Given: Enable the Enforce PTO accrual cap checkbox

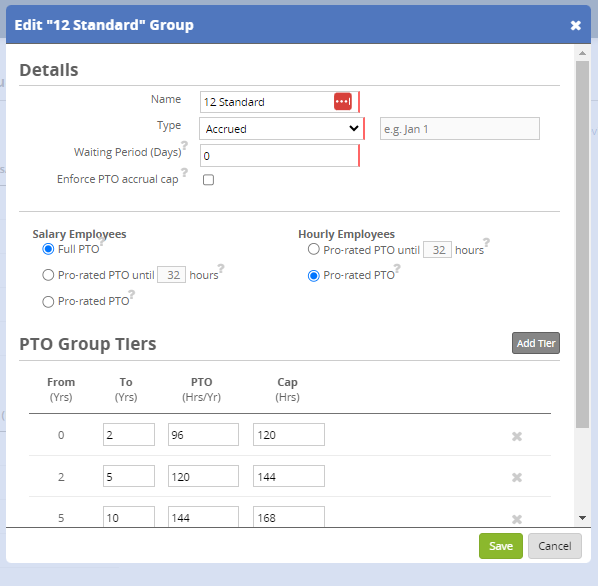Looking at the screenshot, I should click(x=208, y=180).
